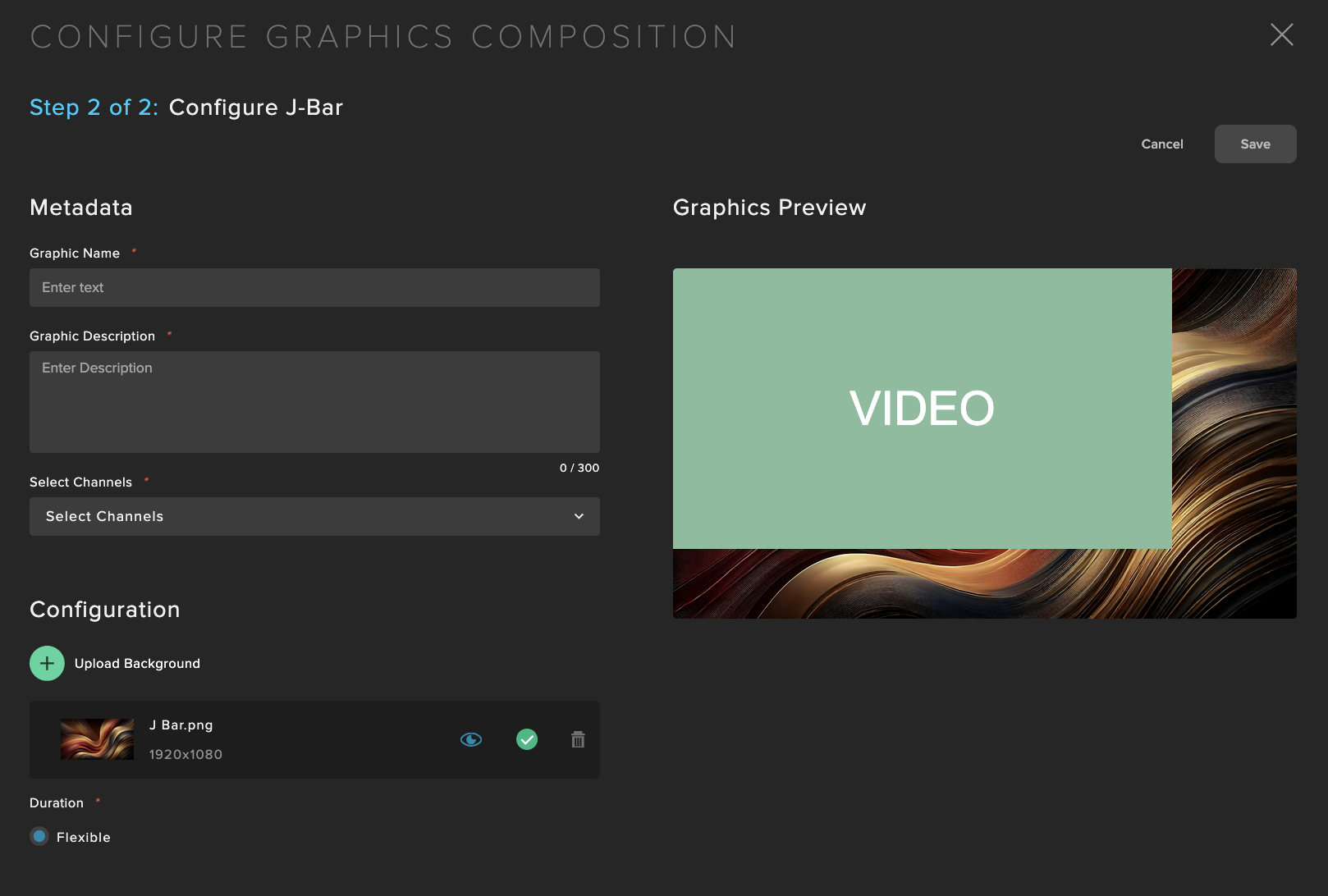Click the 0 / 300 character counter
Viewport: 1328px width, 896px height.
pos(579,469)
